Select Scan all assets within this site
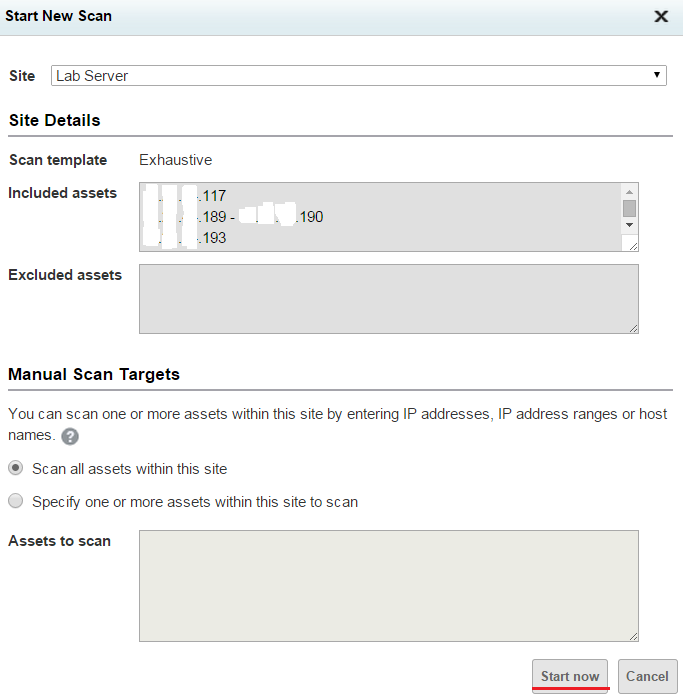 16,468
